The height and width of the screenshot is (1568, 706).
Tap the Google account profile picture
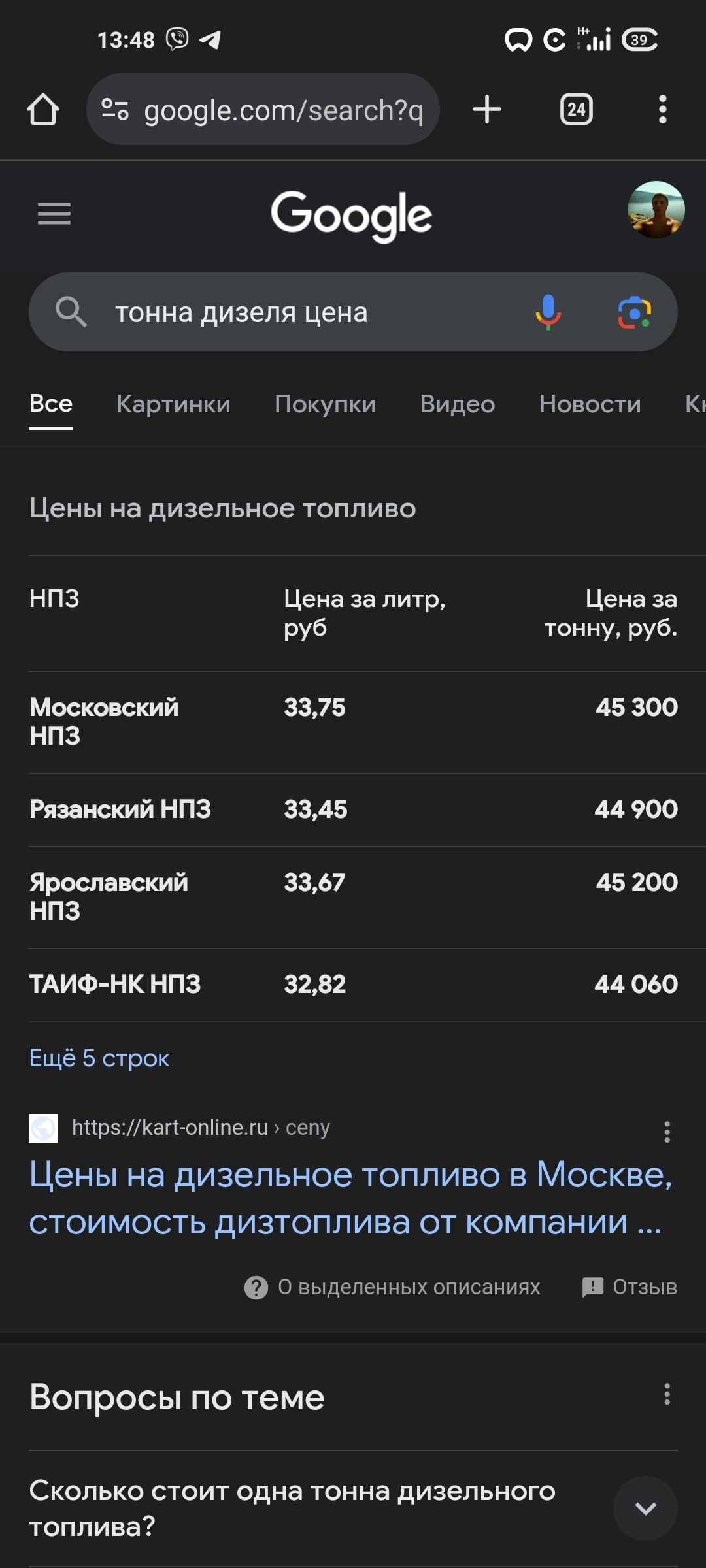coord(656,210)
